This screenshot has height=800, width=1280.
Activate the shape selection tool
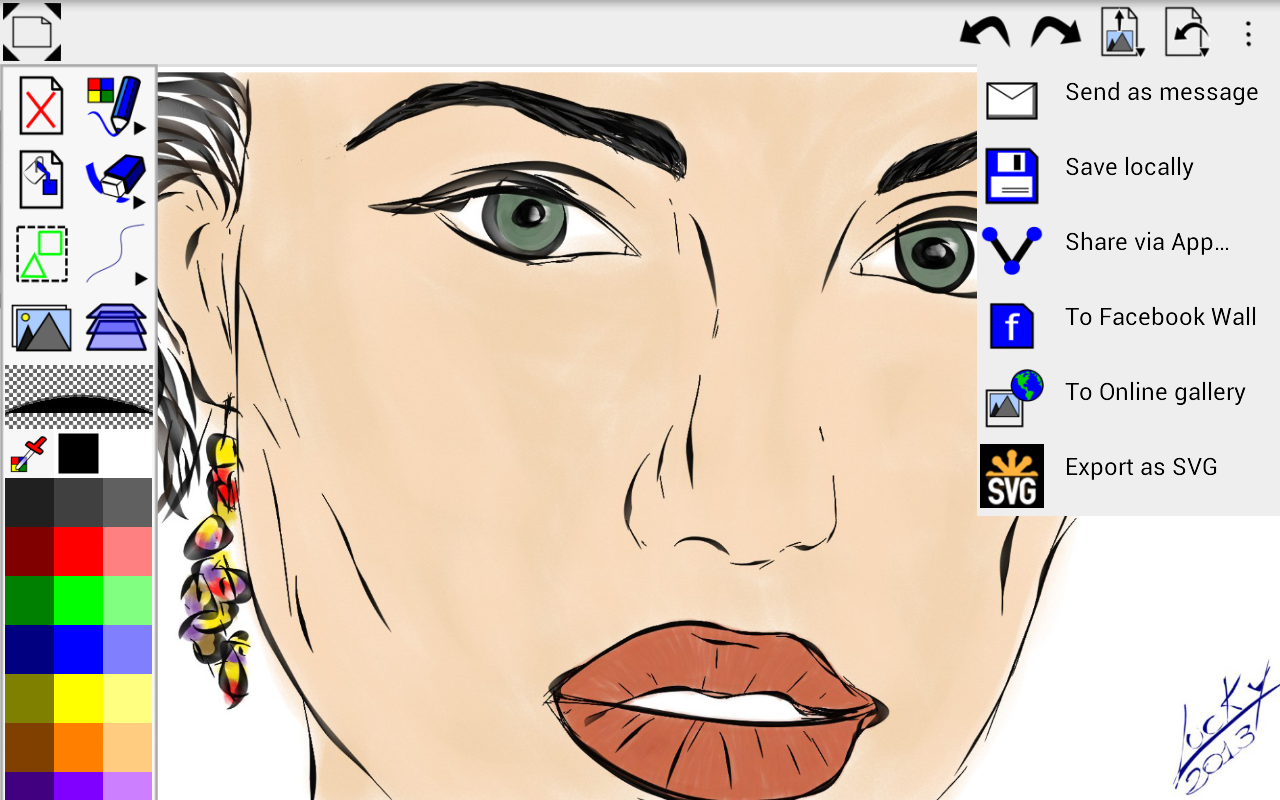(40, 253)
